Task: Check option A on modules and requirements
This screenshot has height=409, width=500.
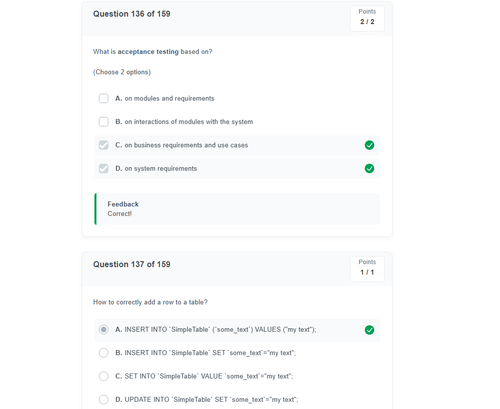Action: (104, 98)
